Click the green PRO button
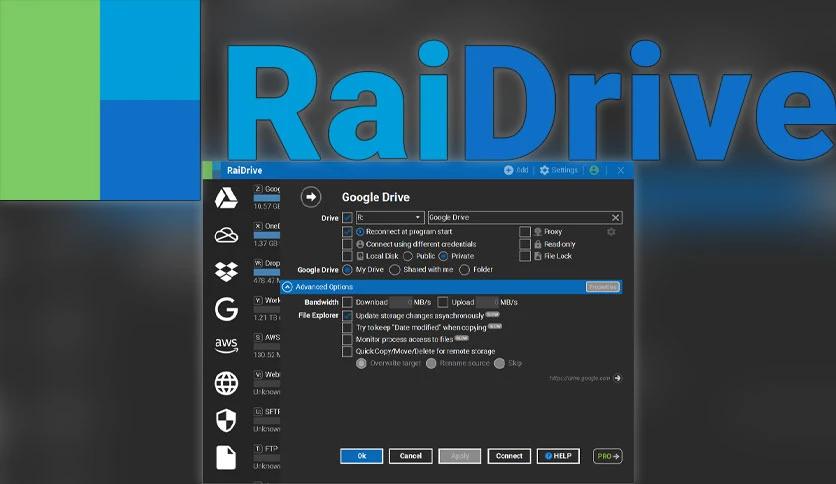 (x=608, y=456)
